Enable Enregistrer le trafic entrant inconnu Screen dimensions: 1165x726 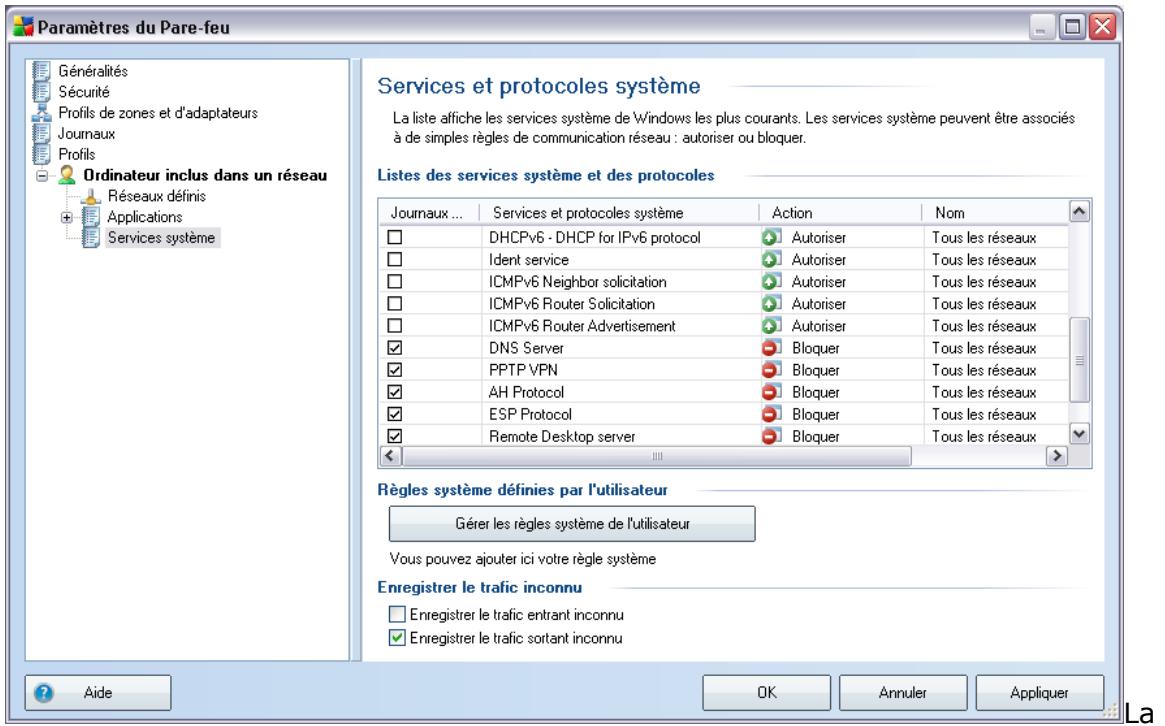pos(397,615)
